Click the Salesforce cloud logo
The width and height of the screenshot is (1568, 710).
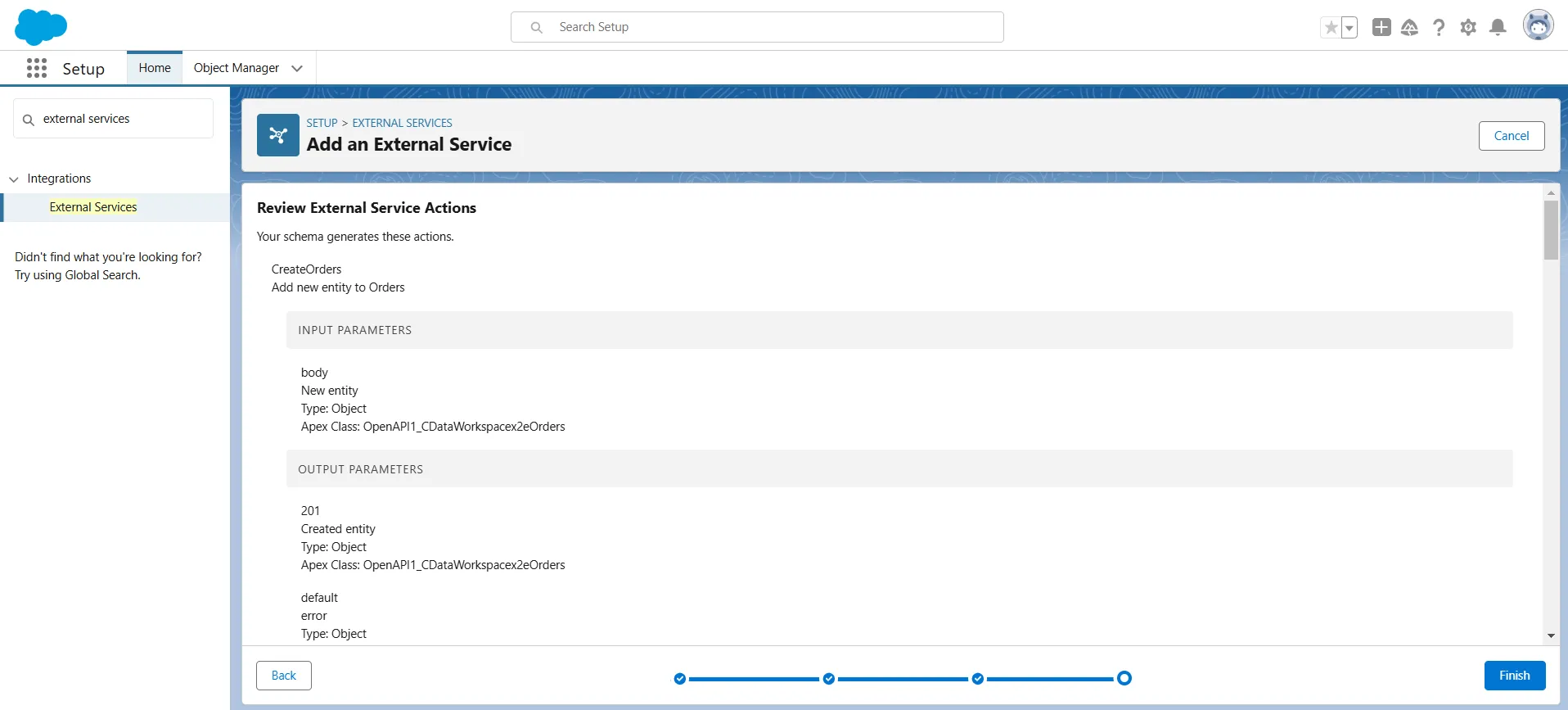tap(41, 27)
